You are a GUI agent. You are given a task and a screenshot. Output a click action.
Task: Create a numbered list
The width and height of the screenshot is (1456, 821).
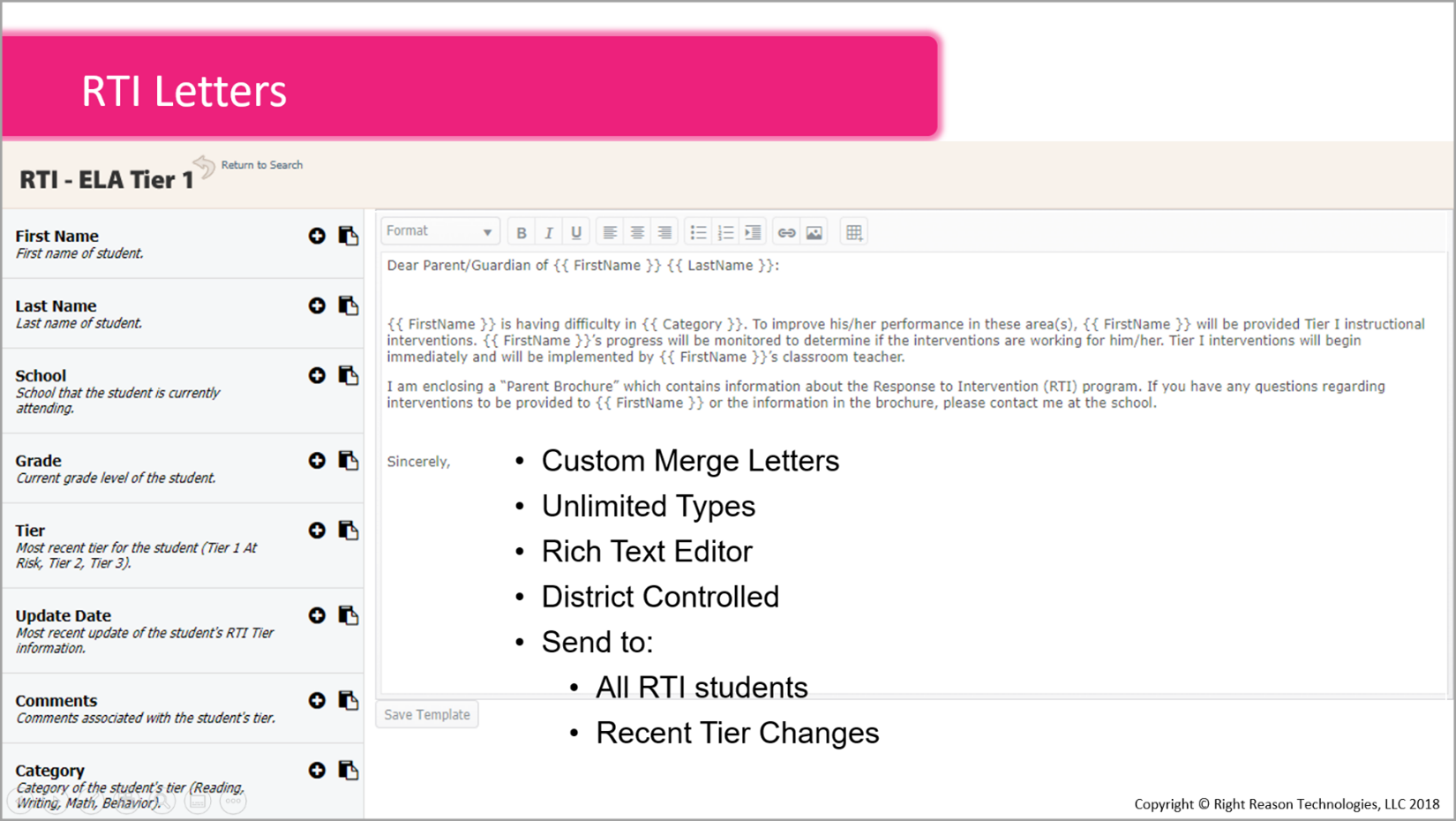(725, 230)
